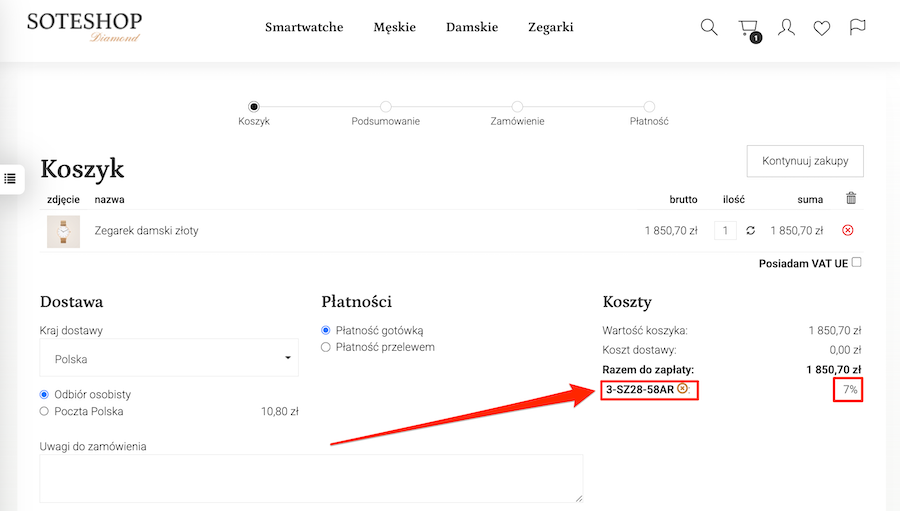Refresh quantity with the recalculate icon

[750, 230]
